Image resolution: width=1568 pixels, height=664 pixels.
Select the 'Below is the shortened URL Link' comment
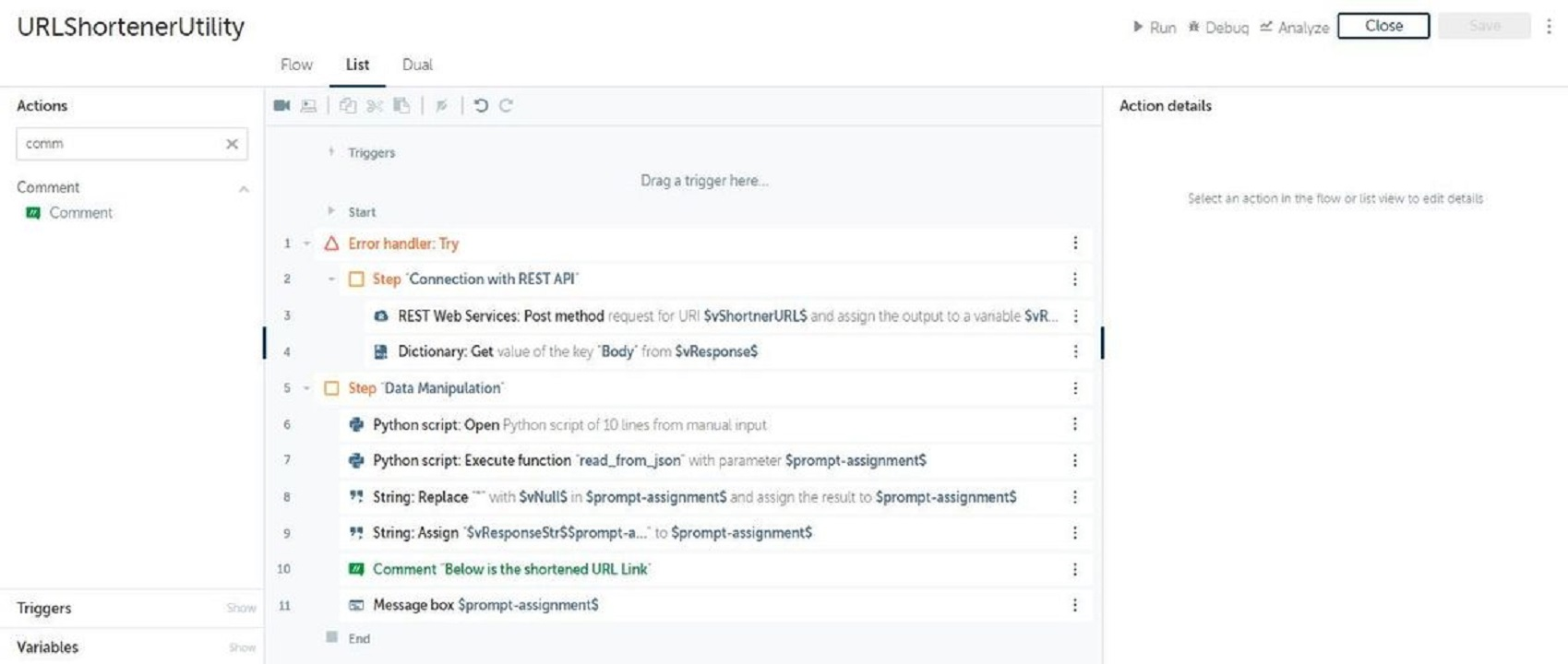[x=716, y=569]
